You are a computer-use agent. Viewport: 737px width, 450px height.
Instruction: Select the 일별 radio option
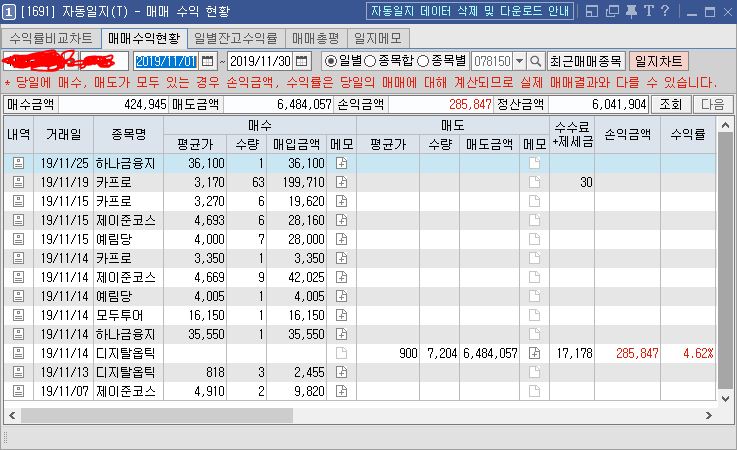point(331,61)
